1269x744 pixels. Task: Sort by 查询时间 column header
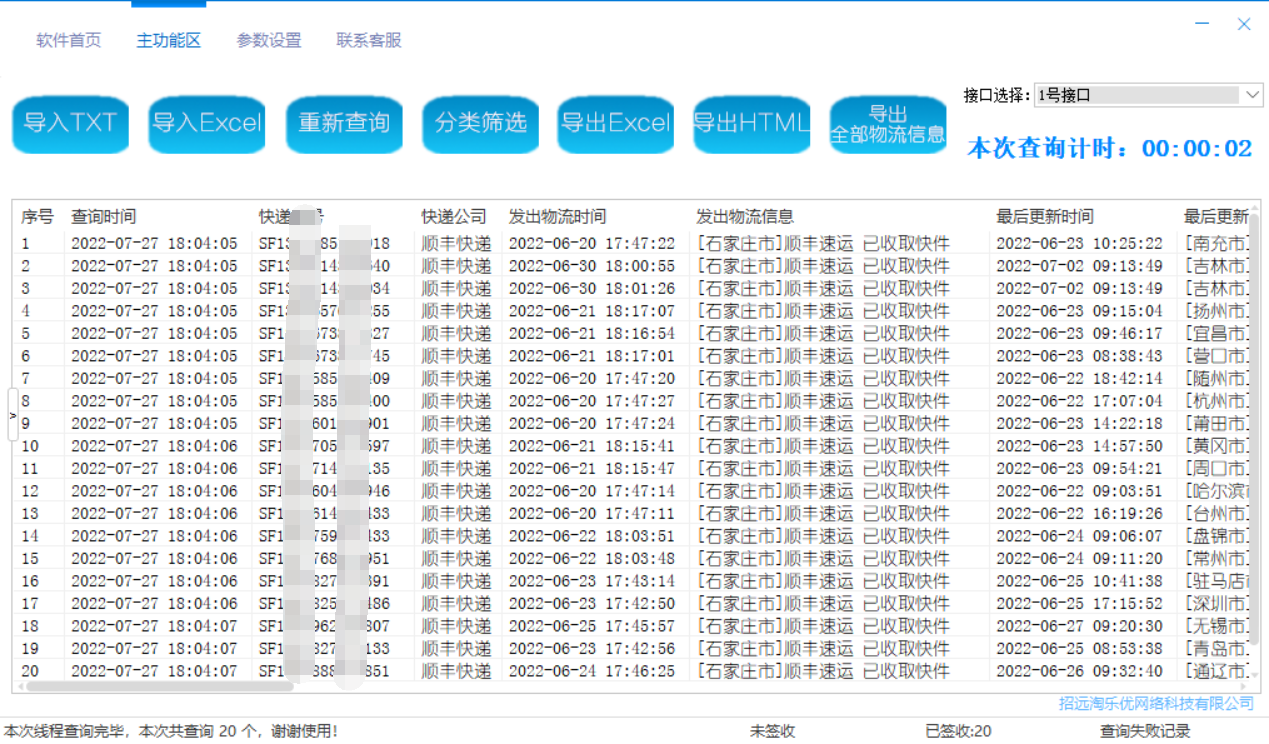104,216
